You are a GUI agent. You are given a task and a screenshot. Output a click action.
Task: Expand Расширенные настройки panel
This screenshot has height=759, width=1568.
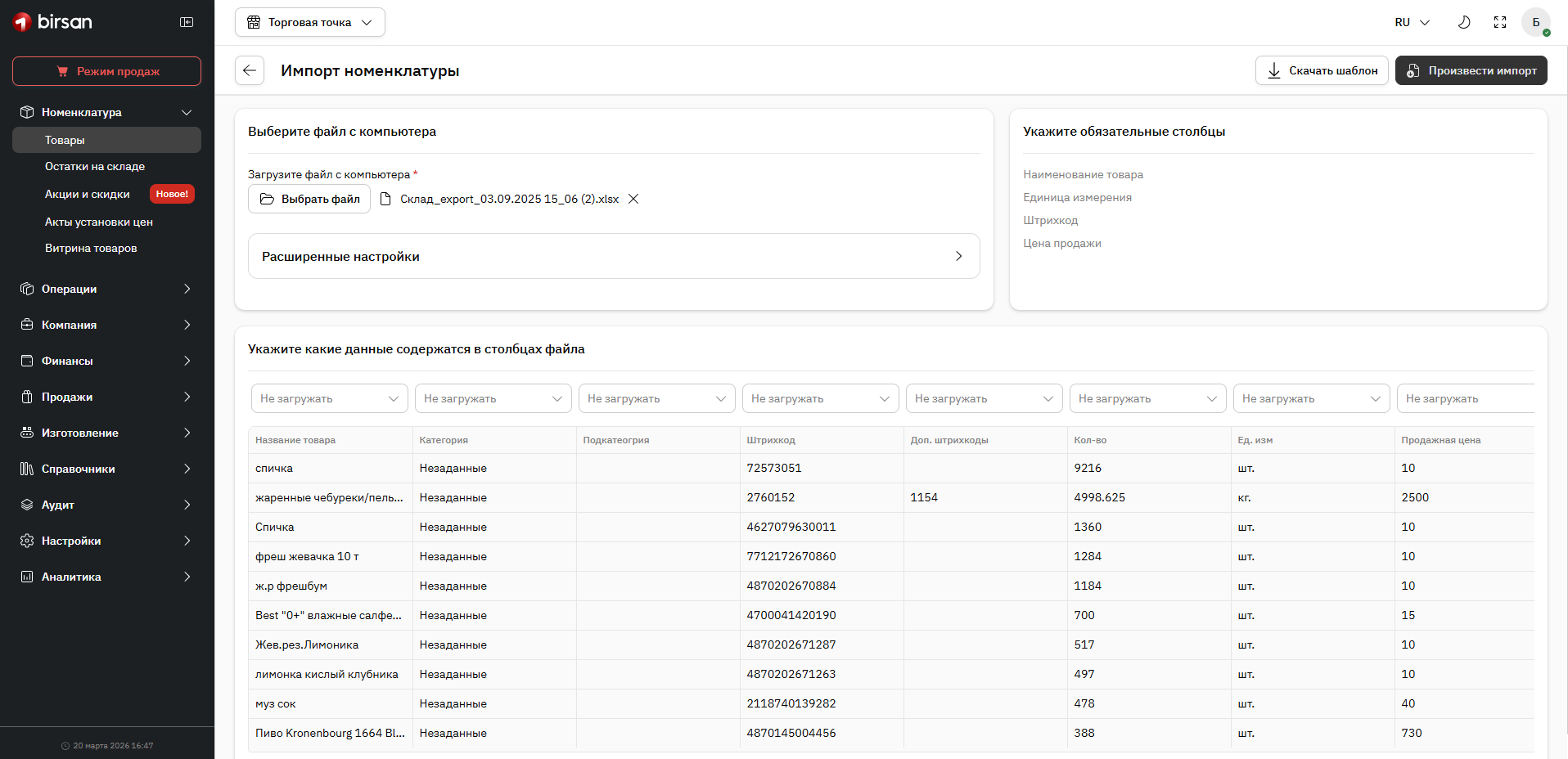[614, 256]
